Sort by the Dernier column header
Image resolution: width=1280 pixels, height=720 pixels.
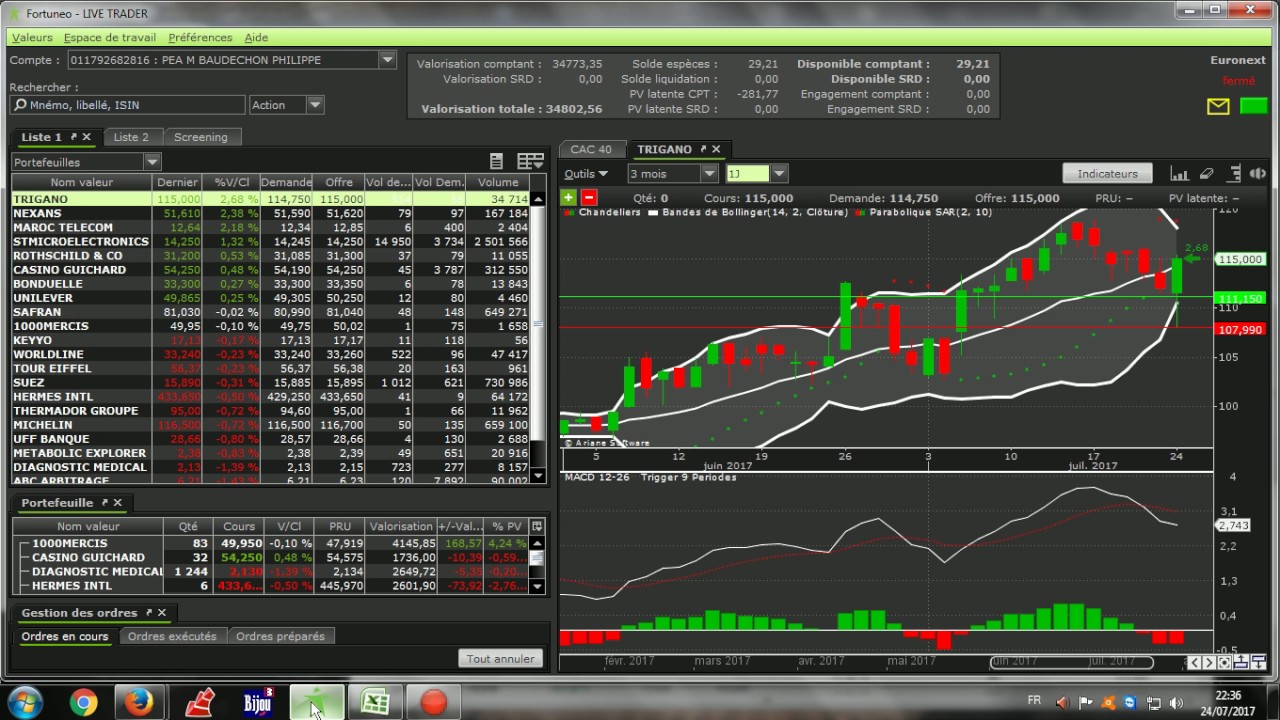pyautogui.click(x=177, y=182)
